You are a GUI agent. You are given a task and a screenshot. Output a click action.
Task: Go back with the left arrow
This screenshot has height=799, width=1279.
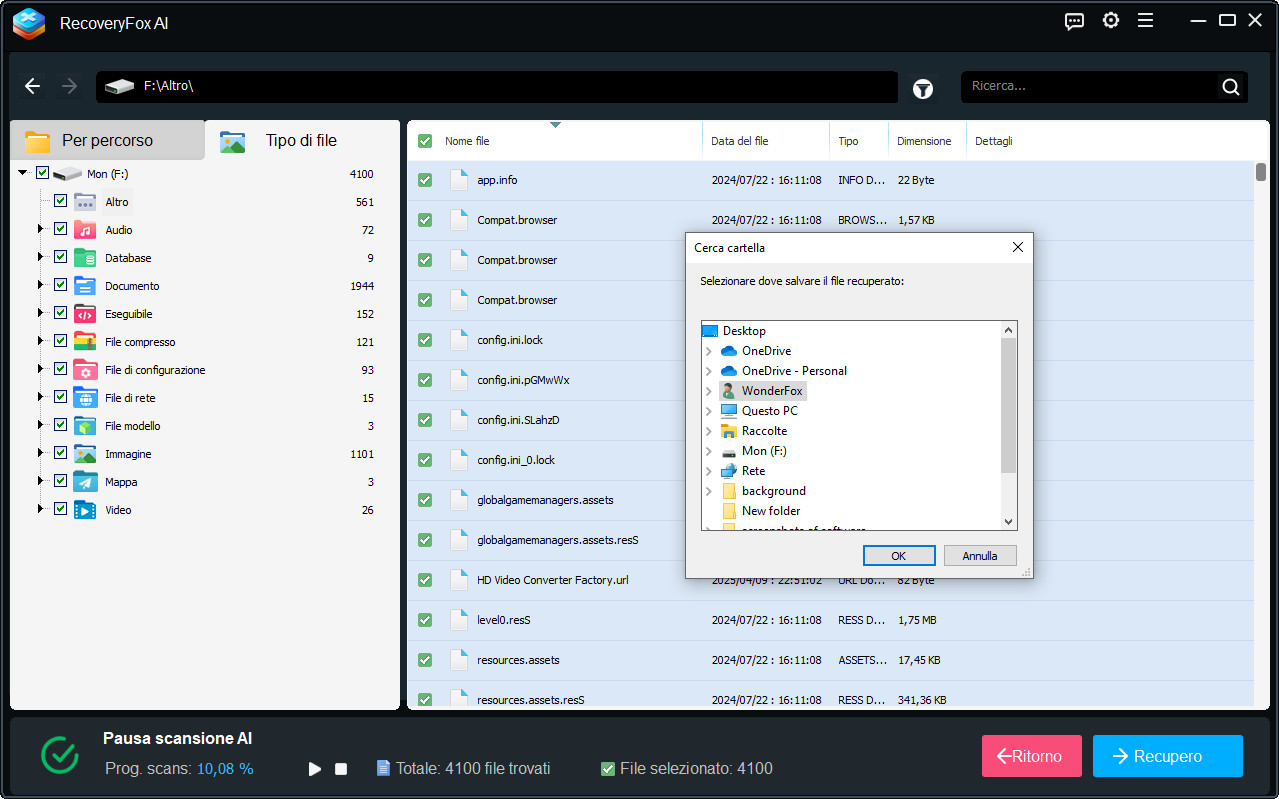[x=32, y=86]
